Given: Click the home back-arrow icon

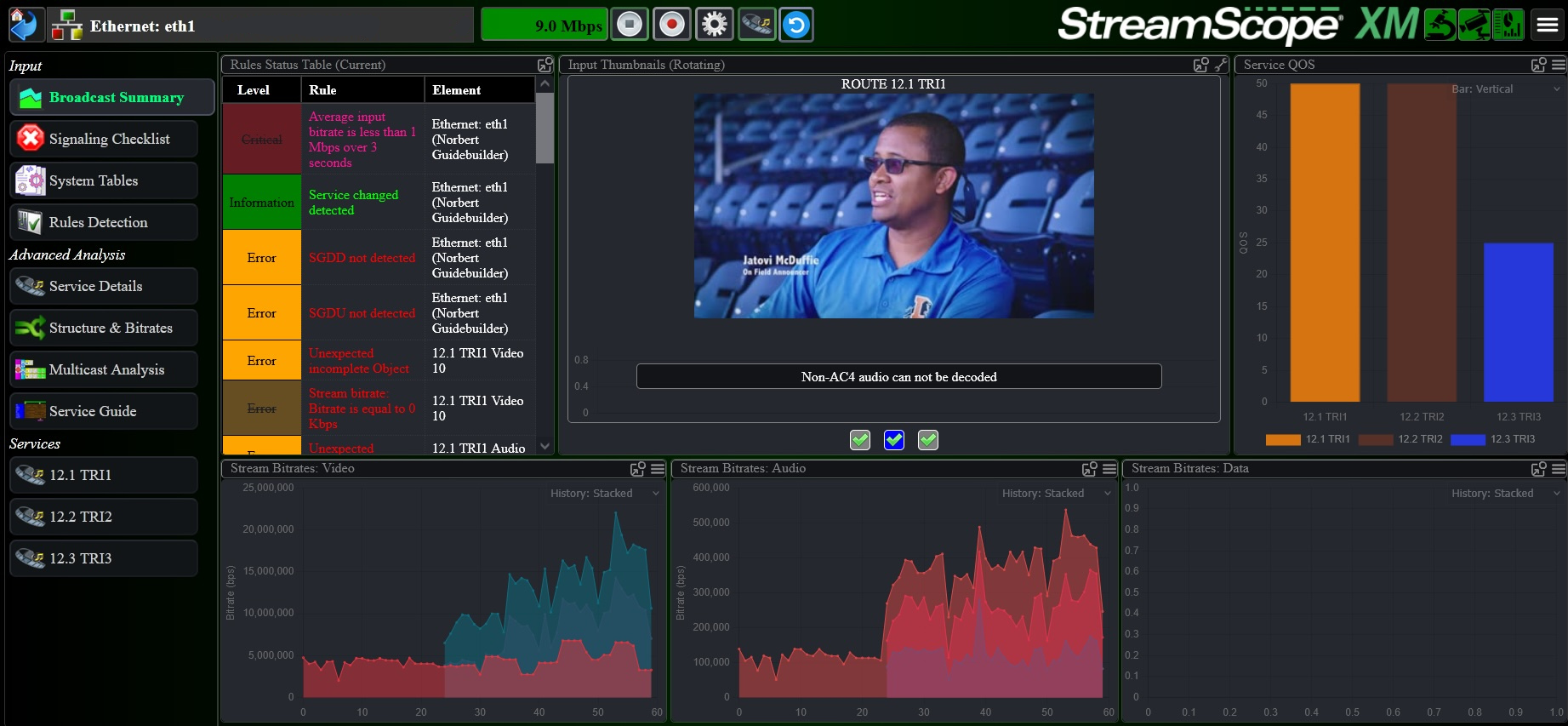Looking at the screenshot, I should [x=26, y=25].
